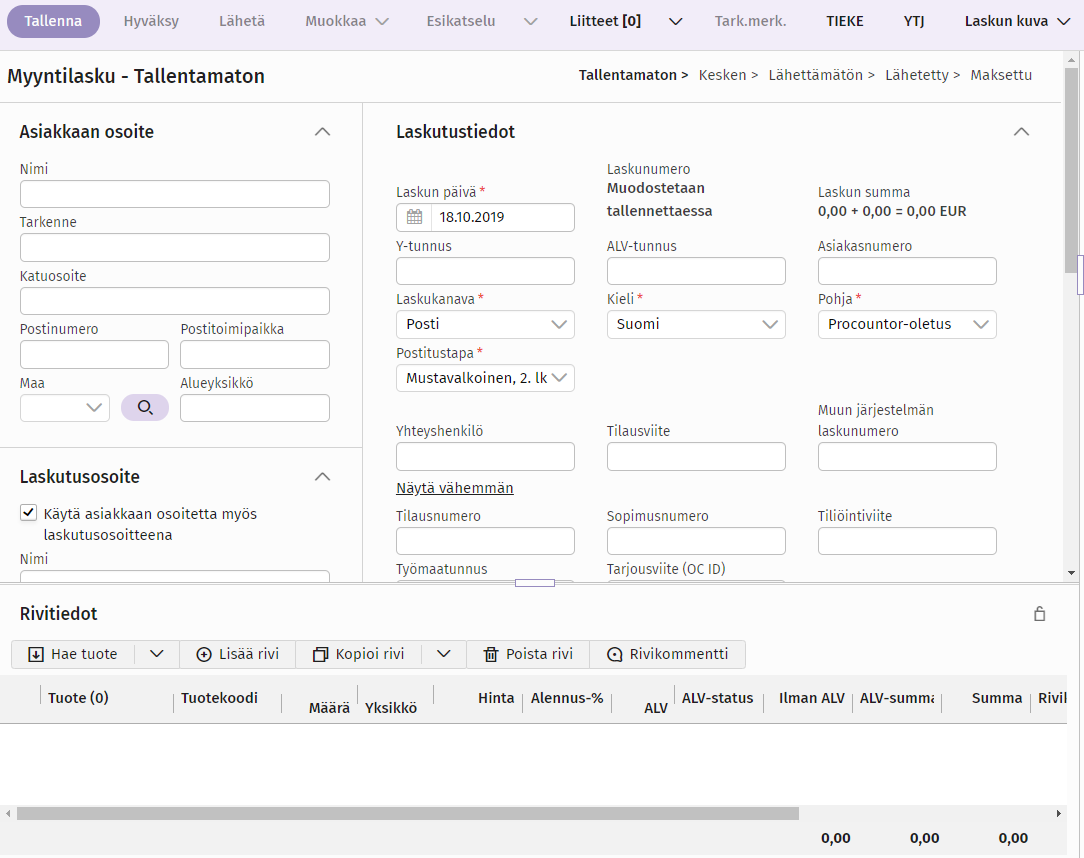Toggle use customer address as billing address
The width and height of the screenshot is (1084, 858).
point(28,513)
